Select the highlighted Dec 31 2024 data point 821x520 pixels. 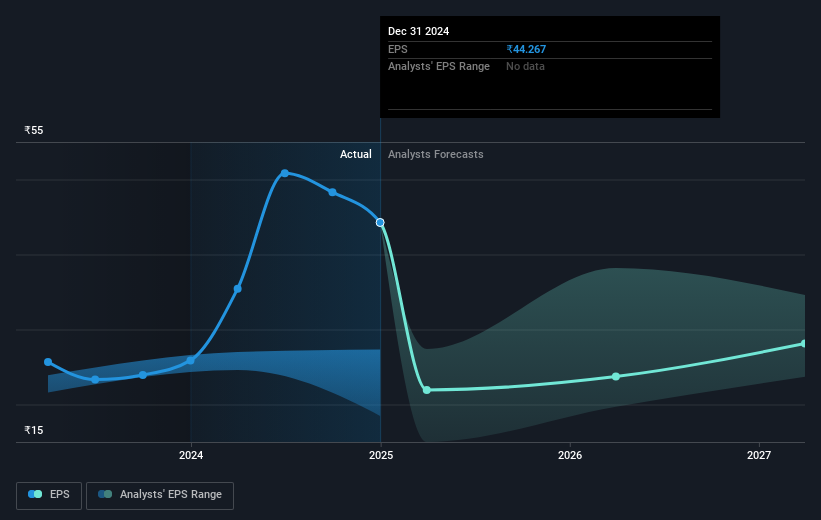tap(380, 223)
